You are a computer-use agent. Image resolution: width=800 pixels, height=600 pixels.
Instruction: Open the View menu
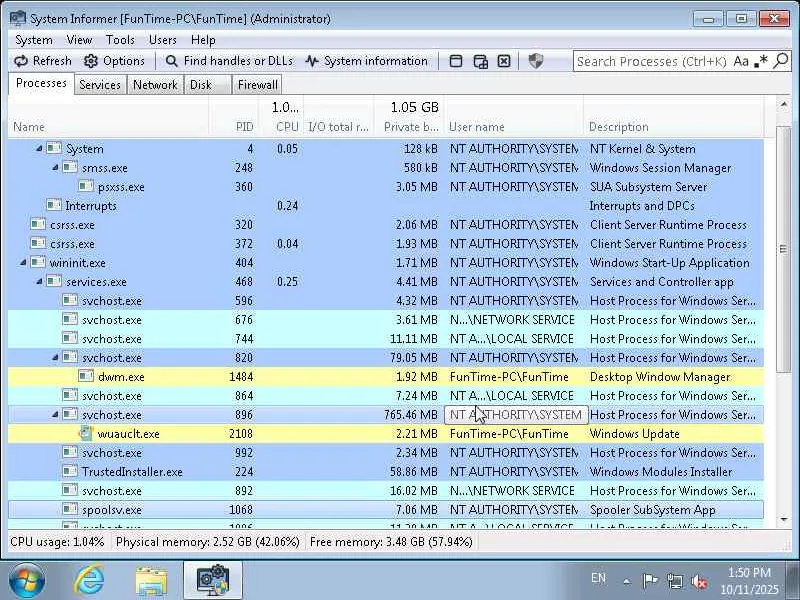point(79,40)
